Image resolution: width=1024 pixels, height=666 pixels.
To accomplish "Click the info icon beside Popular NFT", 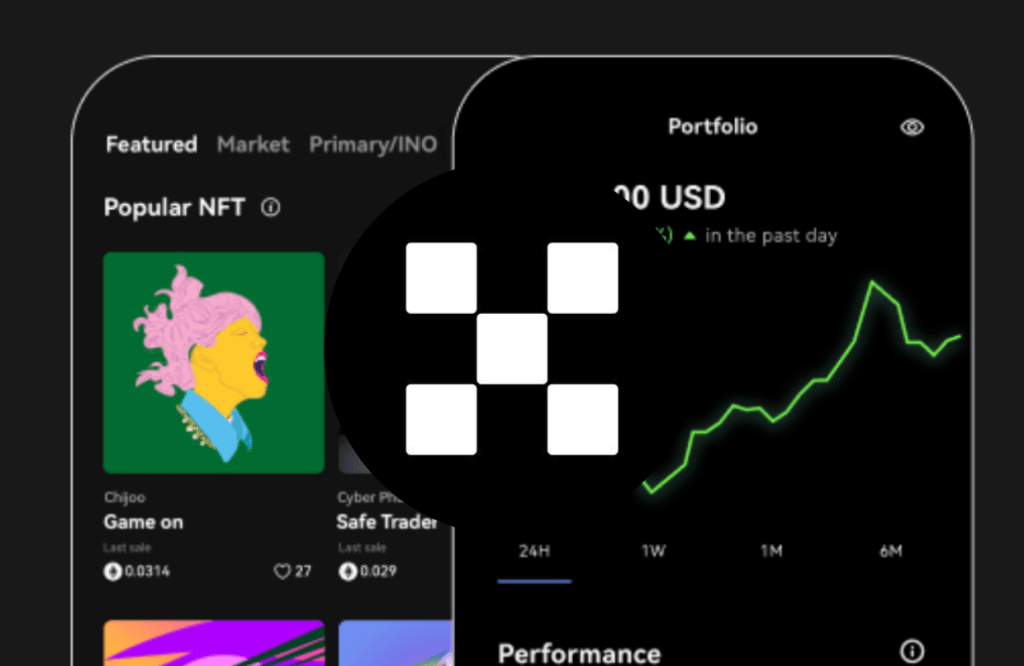I will pos(271,208).
